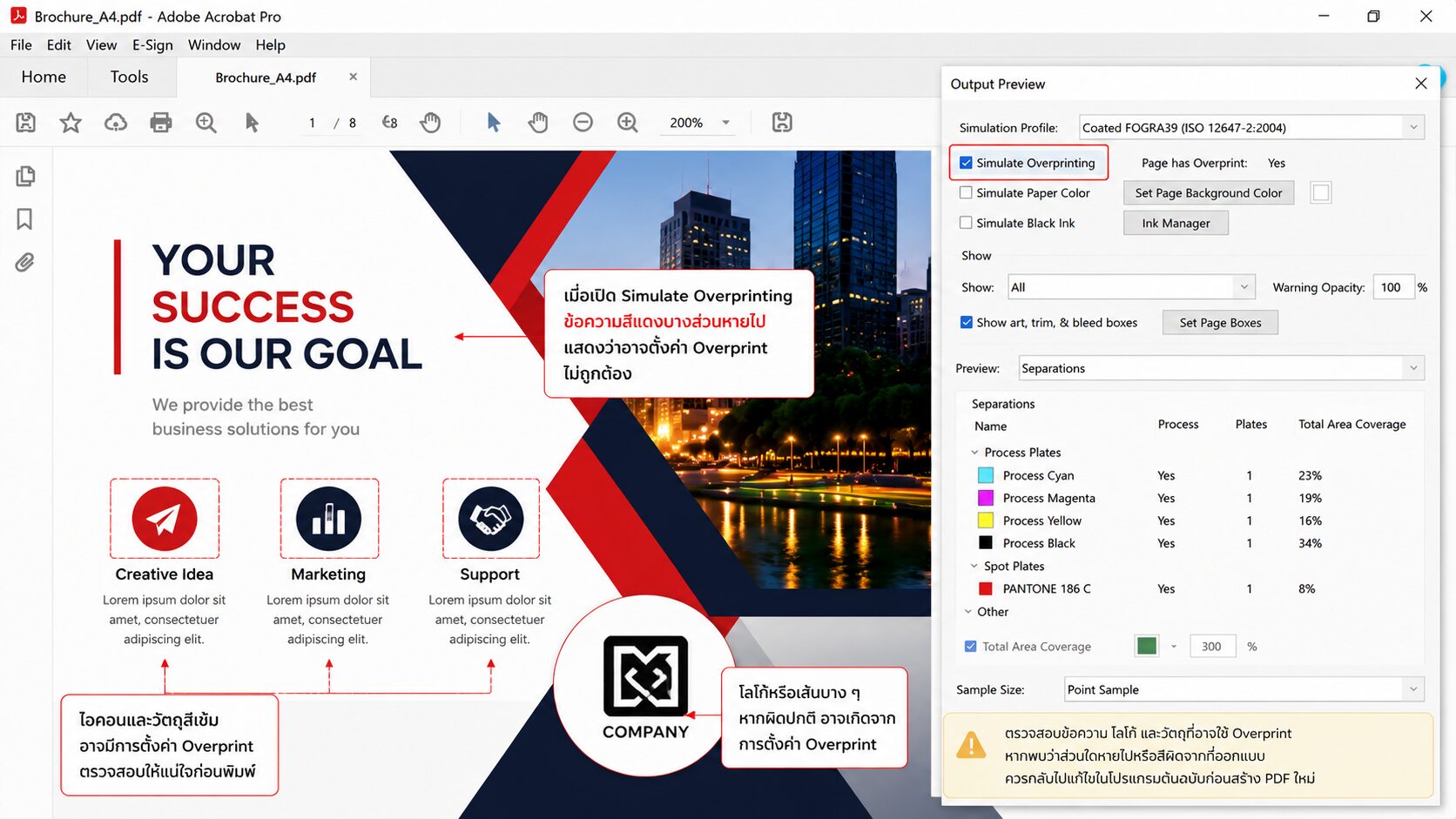Open the coverage color swatch dropdown arrow
The image size is (1456, 819).
pyautogui.click(x=1174, y=646)
